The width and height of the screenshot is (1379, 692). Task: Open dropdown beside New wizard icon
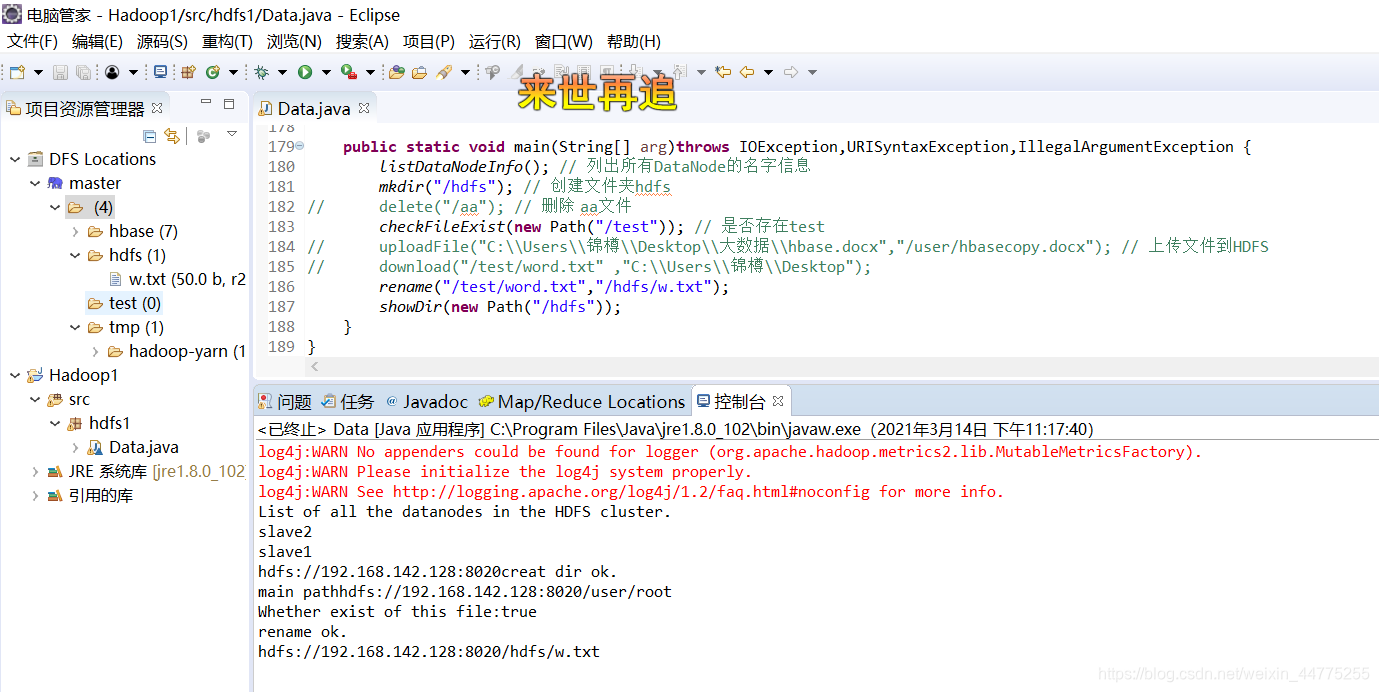tap(38, 72)
